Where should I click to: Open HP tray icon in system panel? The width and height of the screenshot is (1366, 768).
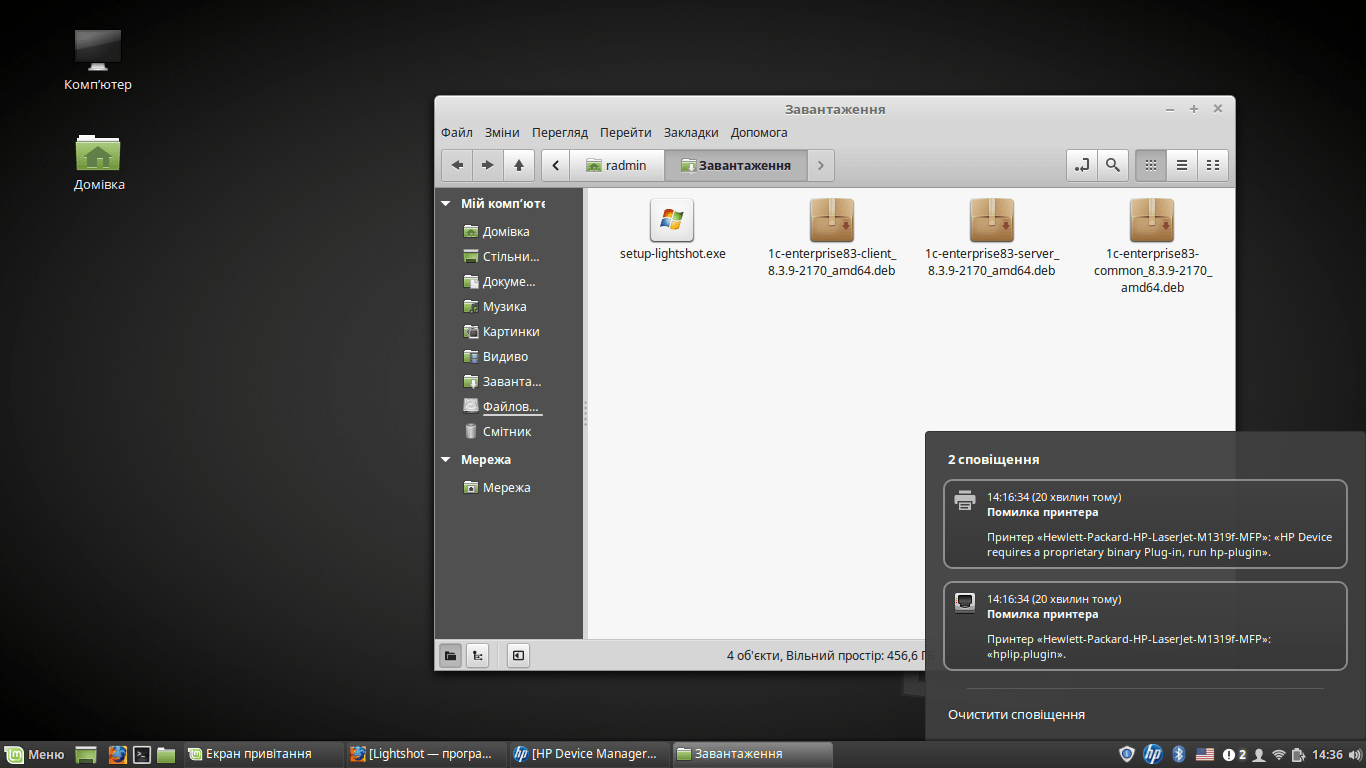tap(1153, 754)
